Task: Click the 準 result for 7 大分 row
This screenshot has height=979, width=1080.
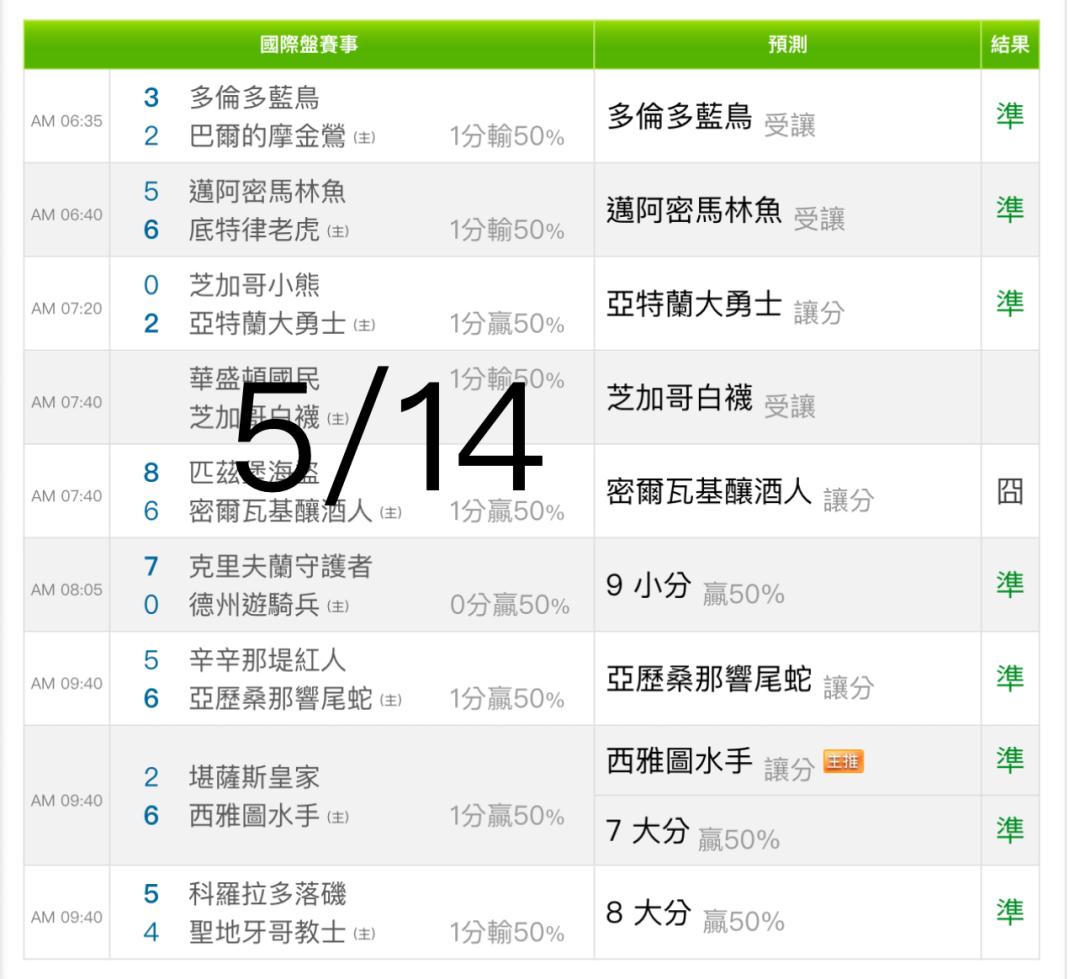Action: (x=1010, y=831)
